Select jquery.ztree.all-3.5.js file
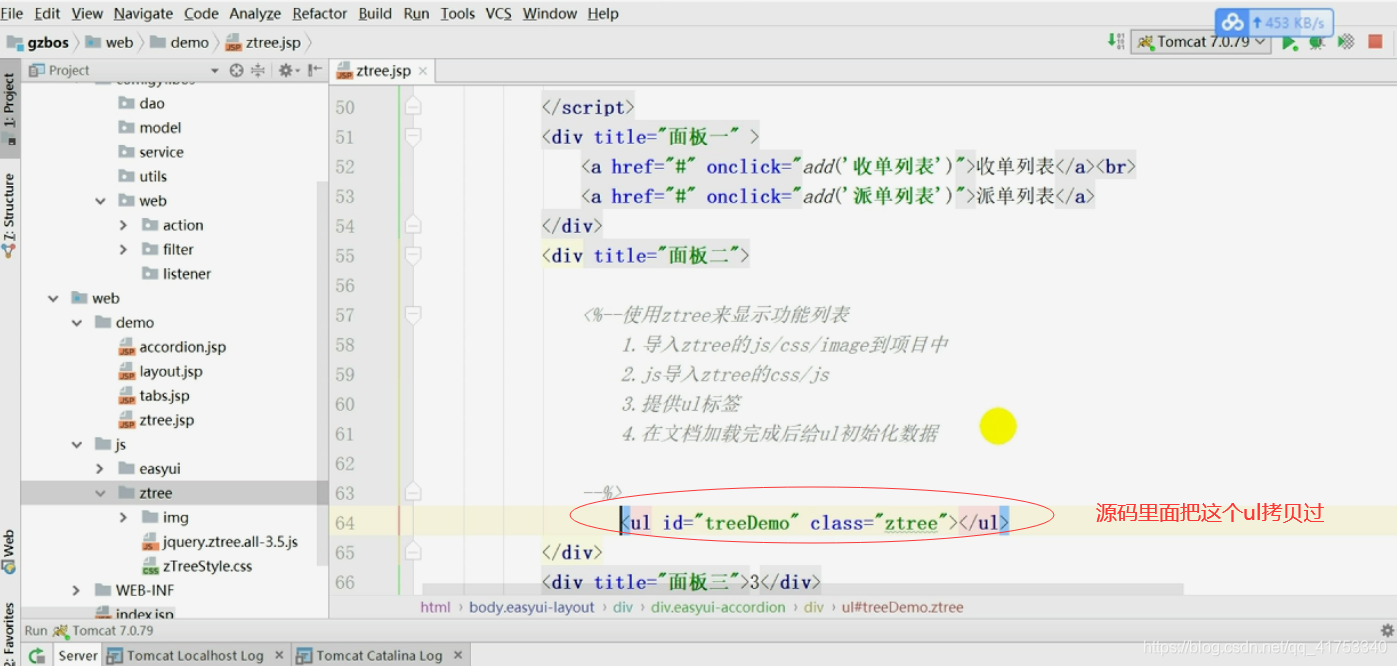Image resolution: width=1397 pixels, height=666 pixels. pos(220,541)
